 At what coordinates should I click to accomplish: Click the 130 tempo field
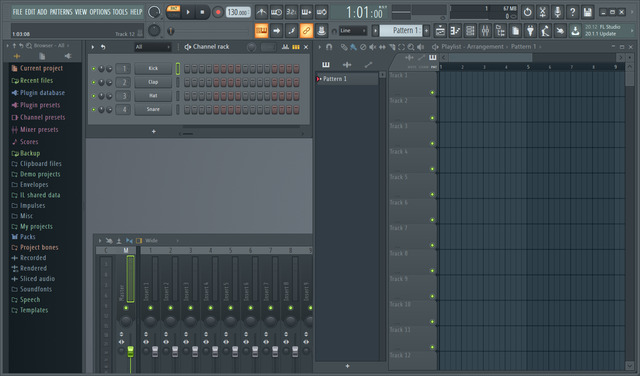point(238,12)
